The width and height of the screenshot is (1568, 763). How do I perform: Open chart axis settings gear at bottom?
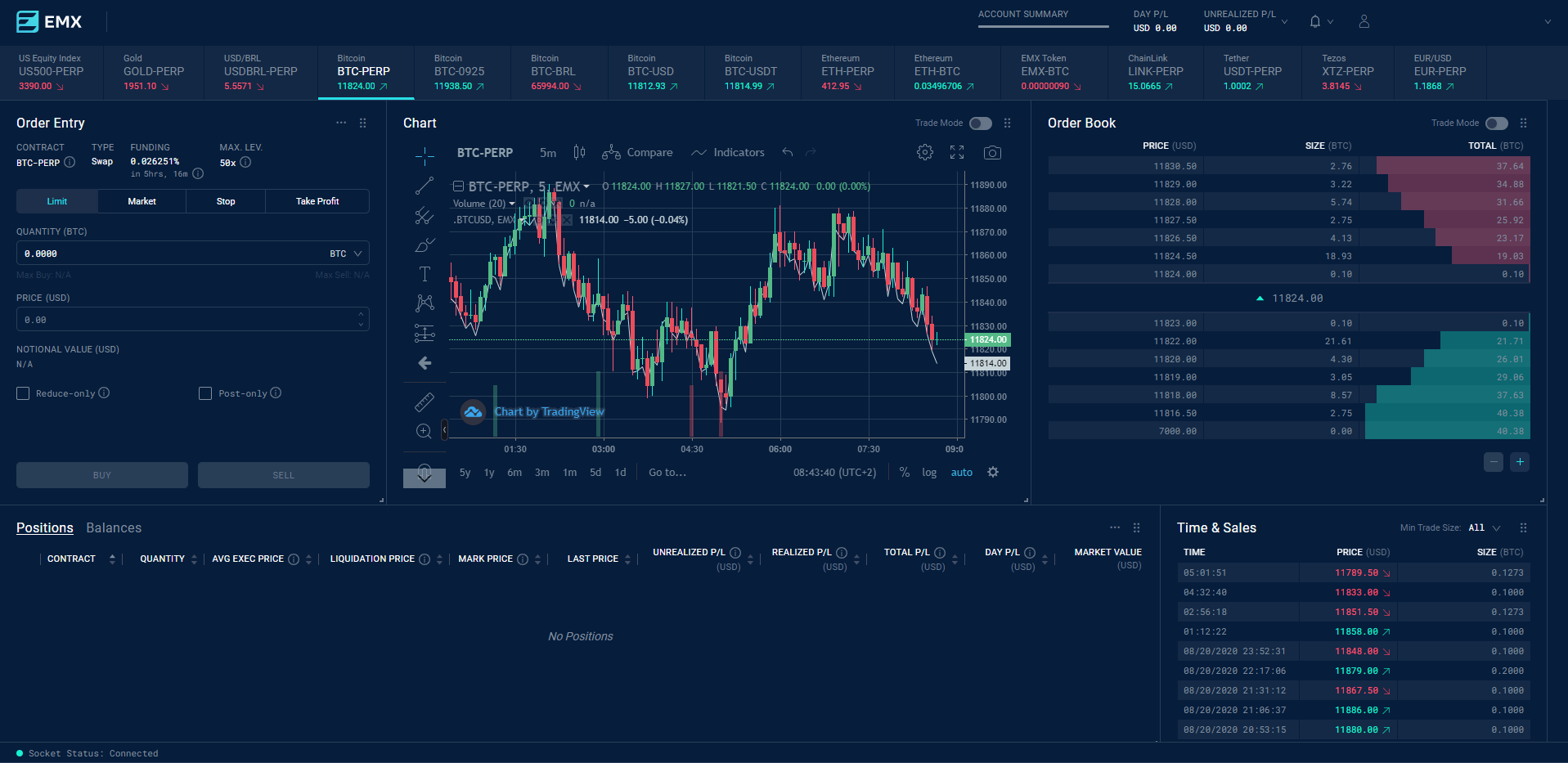click(x=993, y=472)
